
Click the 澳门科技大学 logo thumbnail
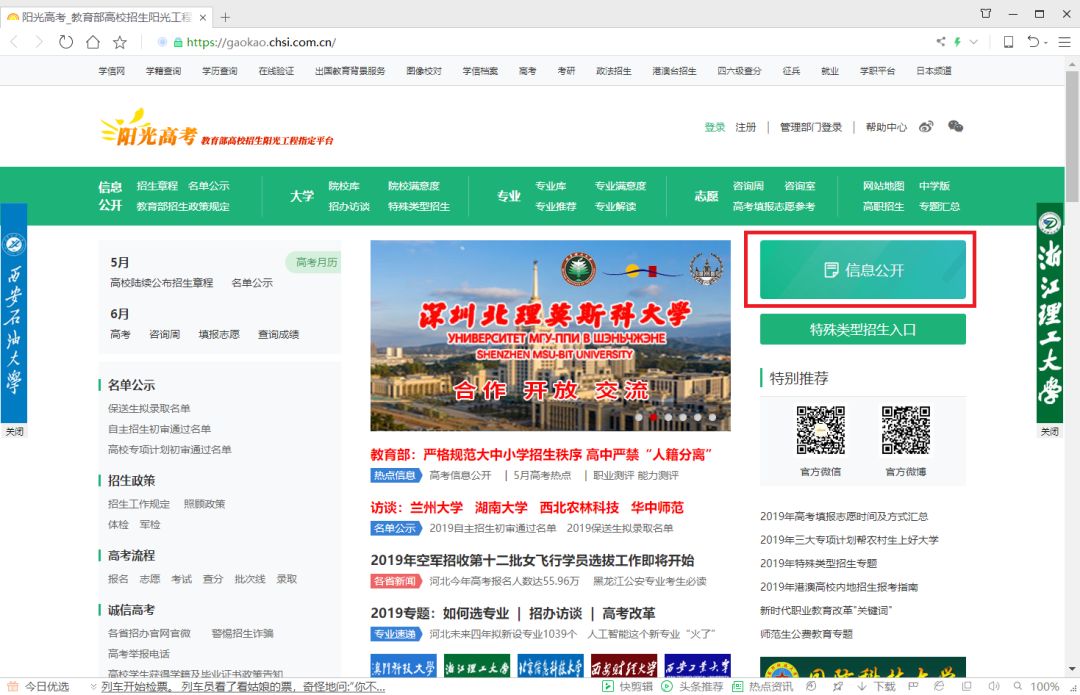(x=403, y=665)
